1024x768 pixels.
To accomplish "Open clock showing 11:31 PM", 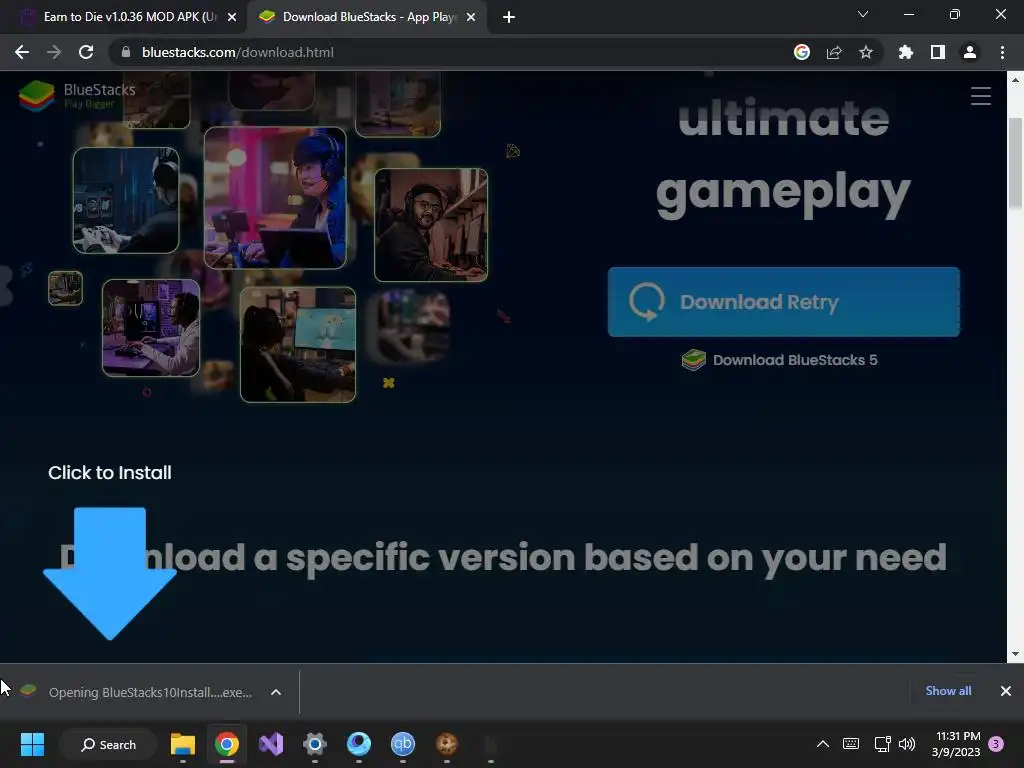I will click(956, 744).
